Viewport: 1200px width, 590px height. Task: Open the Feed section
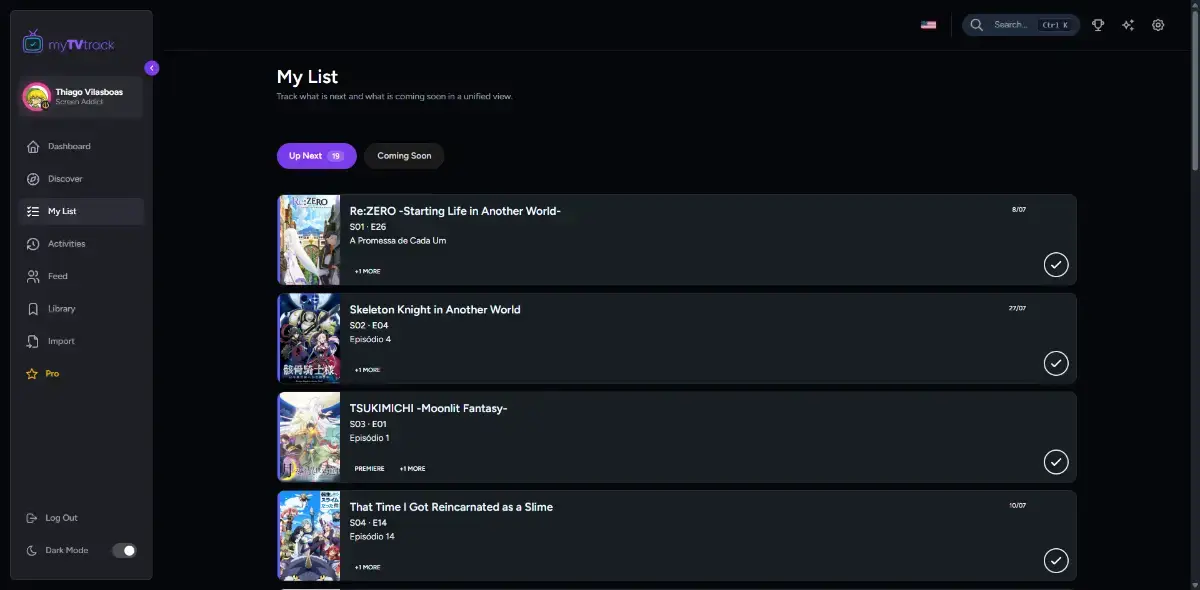pyautogui.click(x=82, y=277)
